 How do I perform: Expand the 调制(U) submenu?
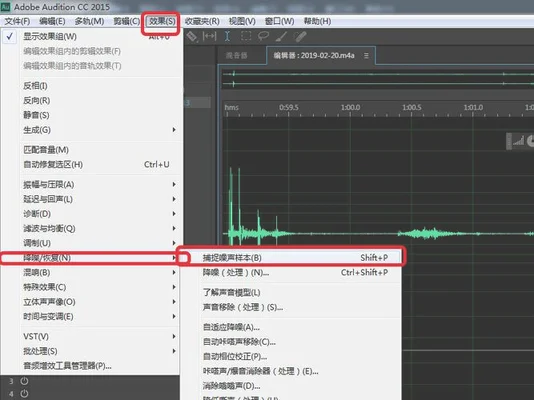91,243
